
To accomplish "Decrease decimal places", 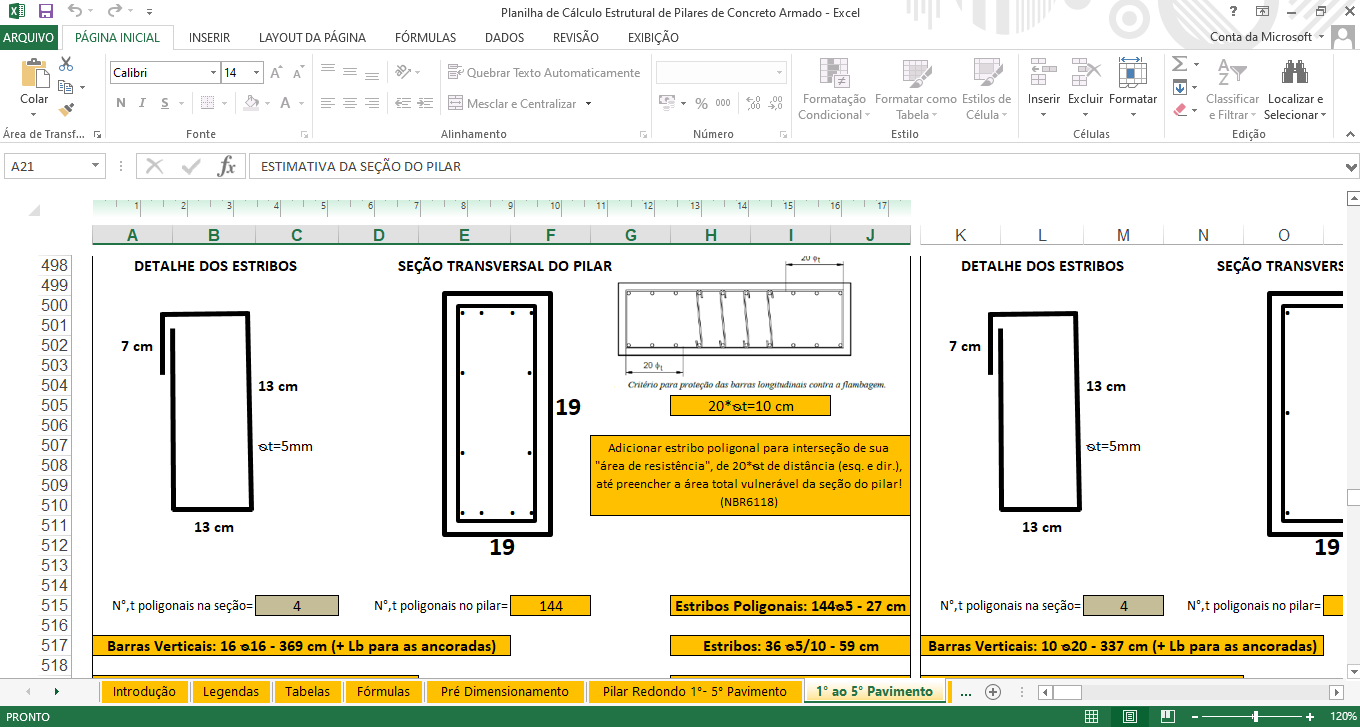I will click(x=775, y=103).
